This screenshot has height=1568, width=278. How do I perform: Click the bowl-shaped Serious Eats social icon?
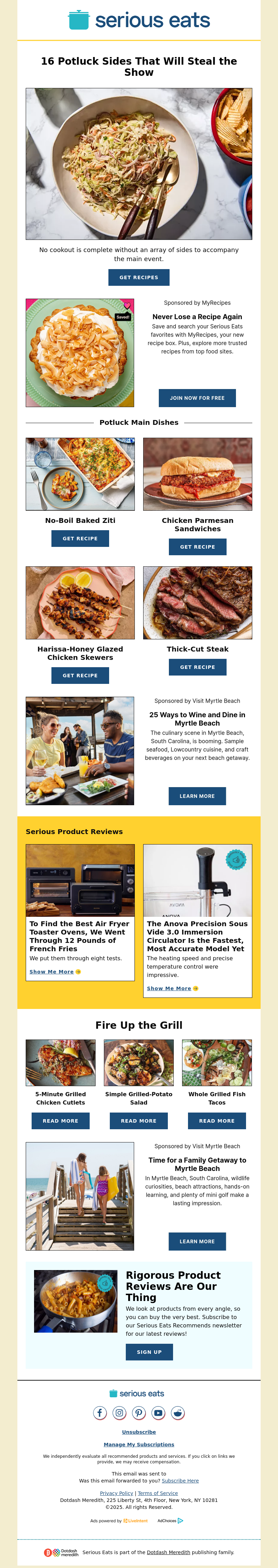[x=178, y=1413]
